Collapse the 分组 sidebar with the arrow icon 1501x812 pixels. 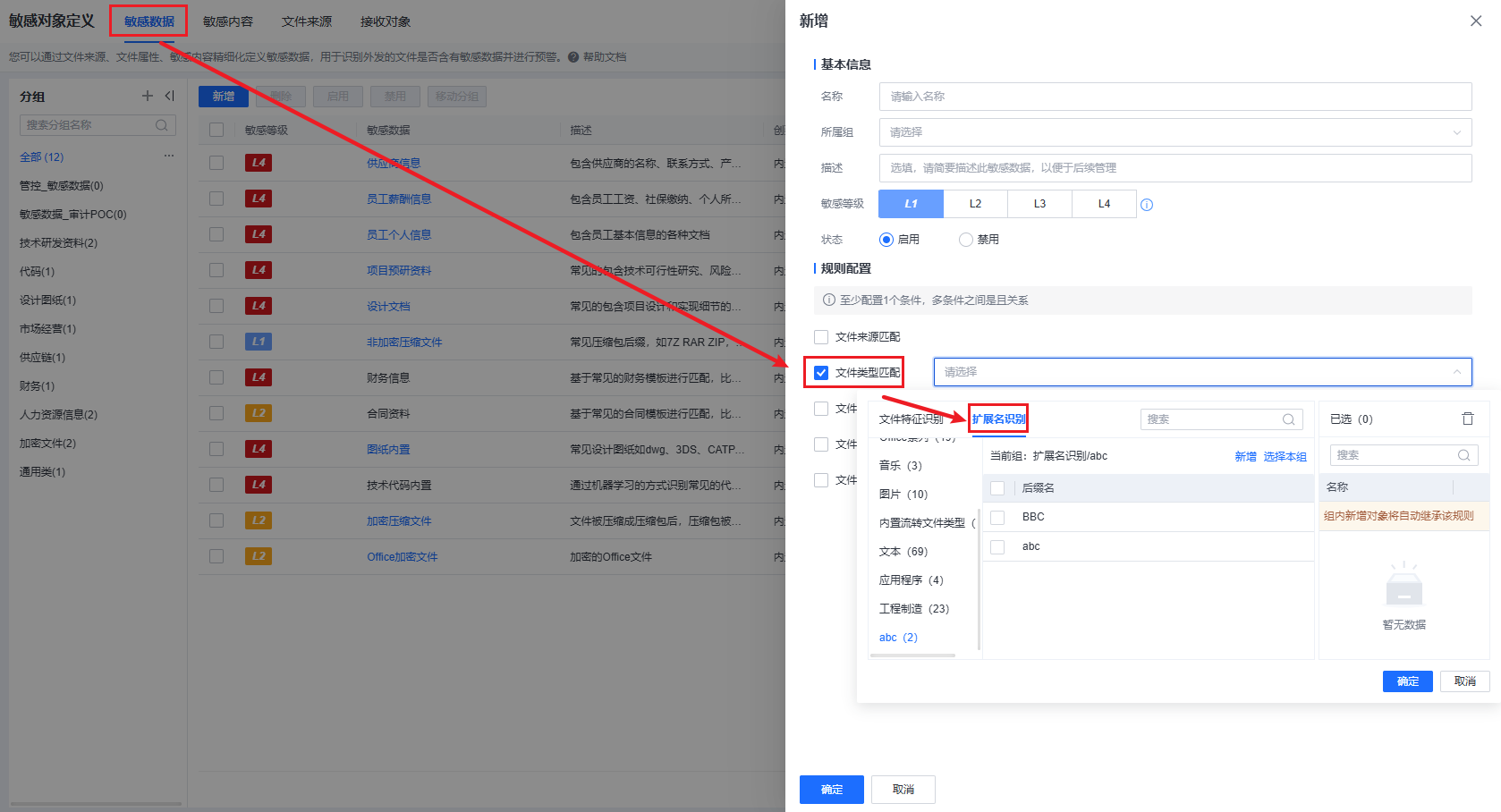tap(169, 96)
